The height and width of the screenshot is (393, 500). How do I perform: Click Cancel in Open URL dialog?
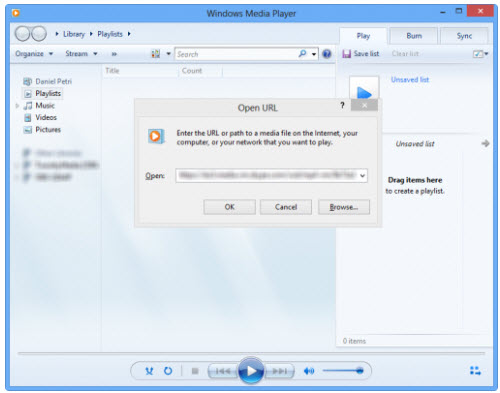[x=286, y=207]
